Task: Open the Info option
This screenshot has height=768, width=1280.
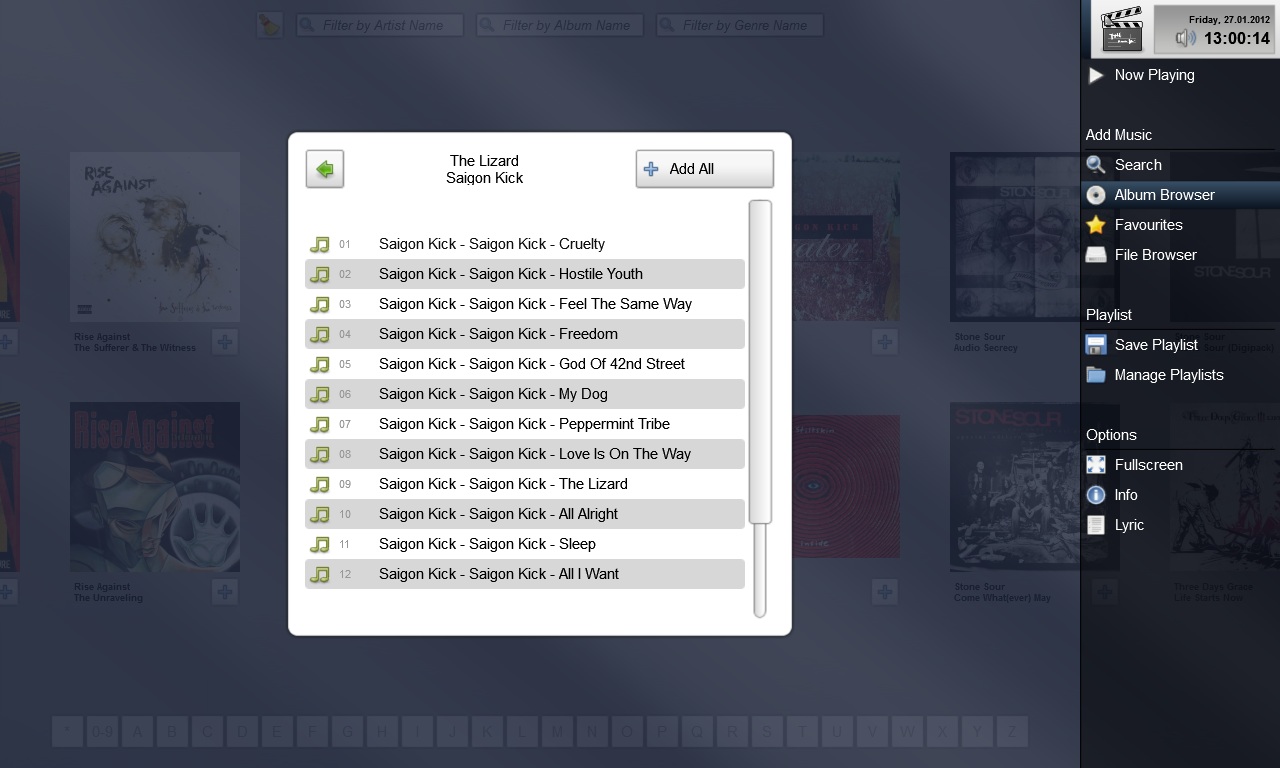Action: 1180,495
